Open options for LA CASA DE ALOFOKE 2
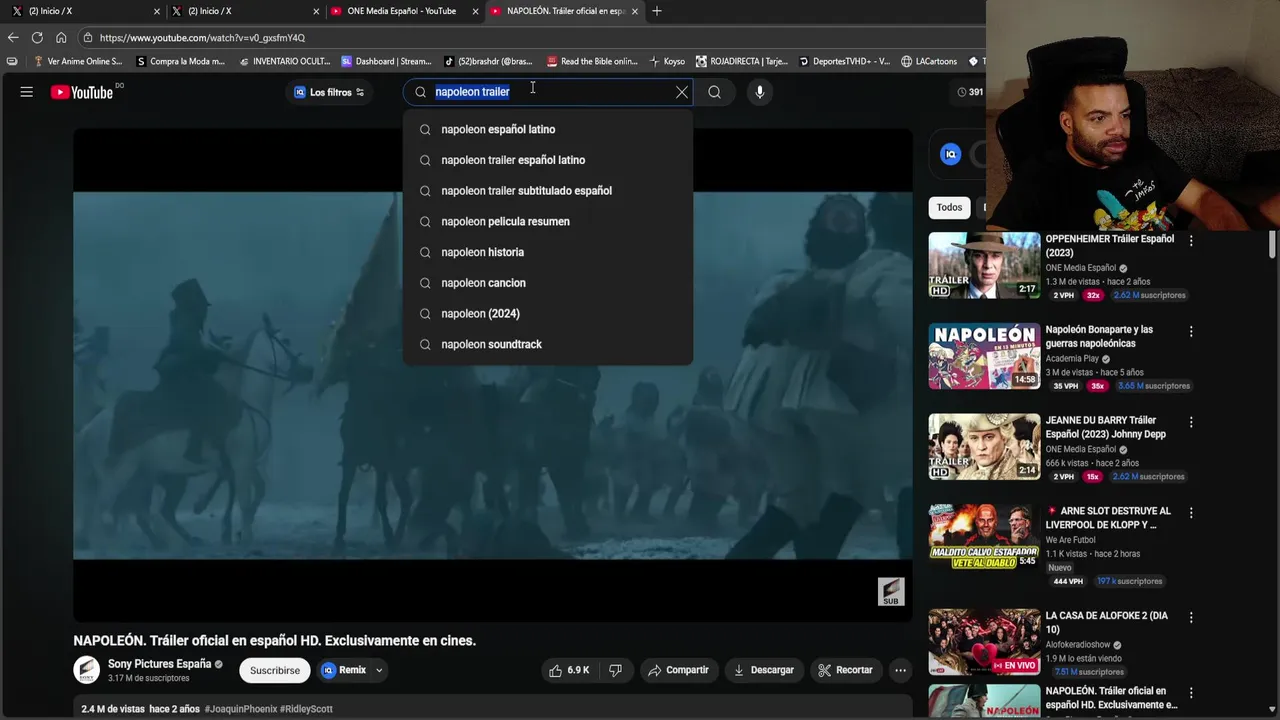The height and width of the screenshot is (720, 1280). 1191,617
